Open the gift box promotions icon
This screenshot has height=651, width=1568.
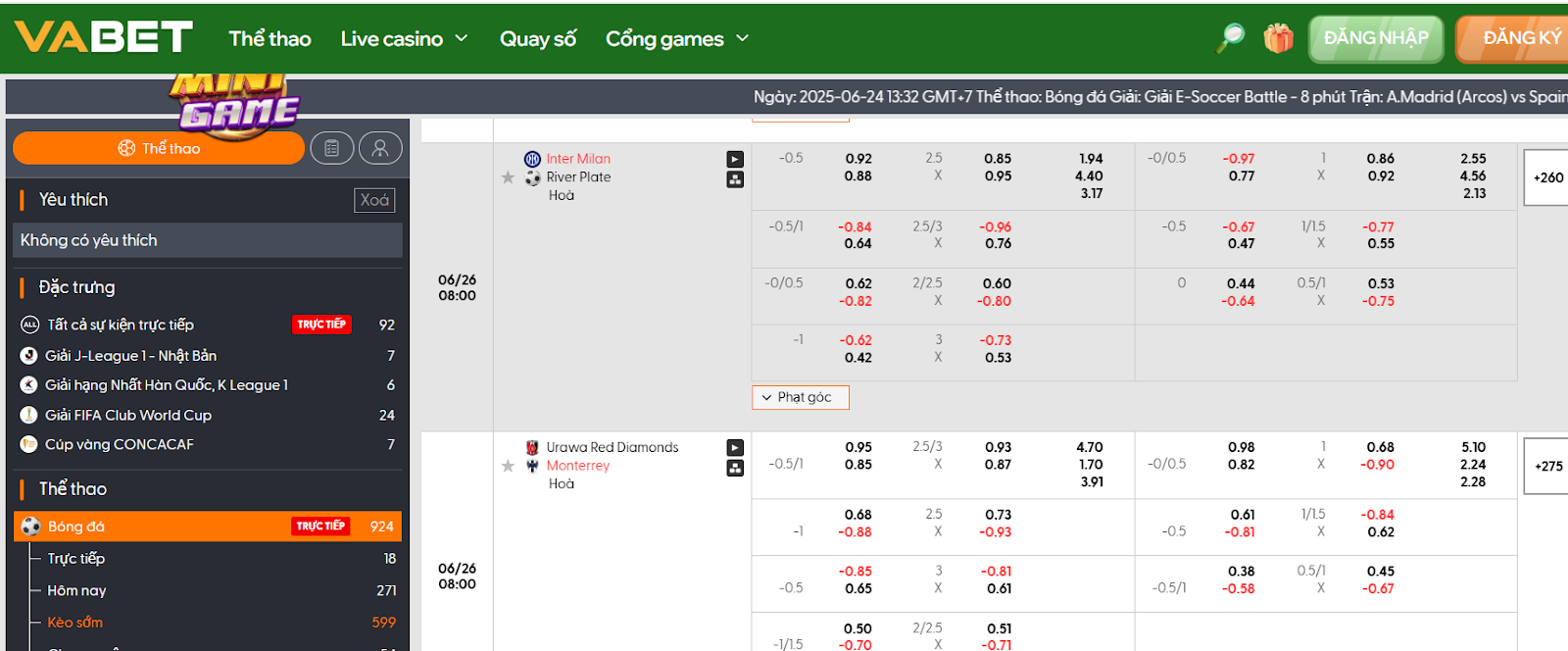coord(1278,38)
